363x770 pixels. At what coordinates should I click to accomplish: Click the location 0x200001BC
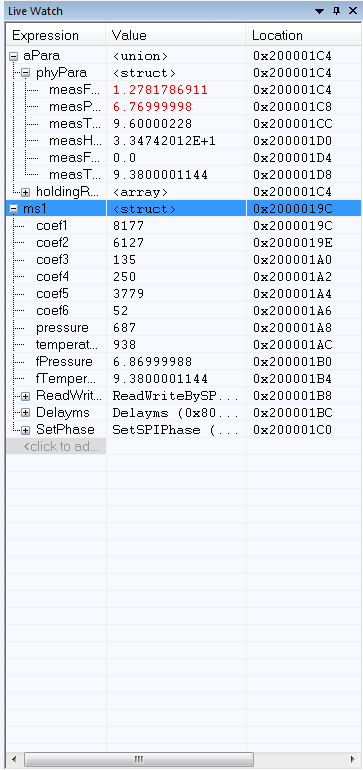click(292, 413)
